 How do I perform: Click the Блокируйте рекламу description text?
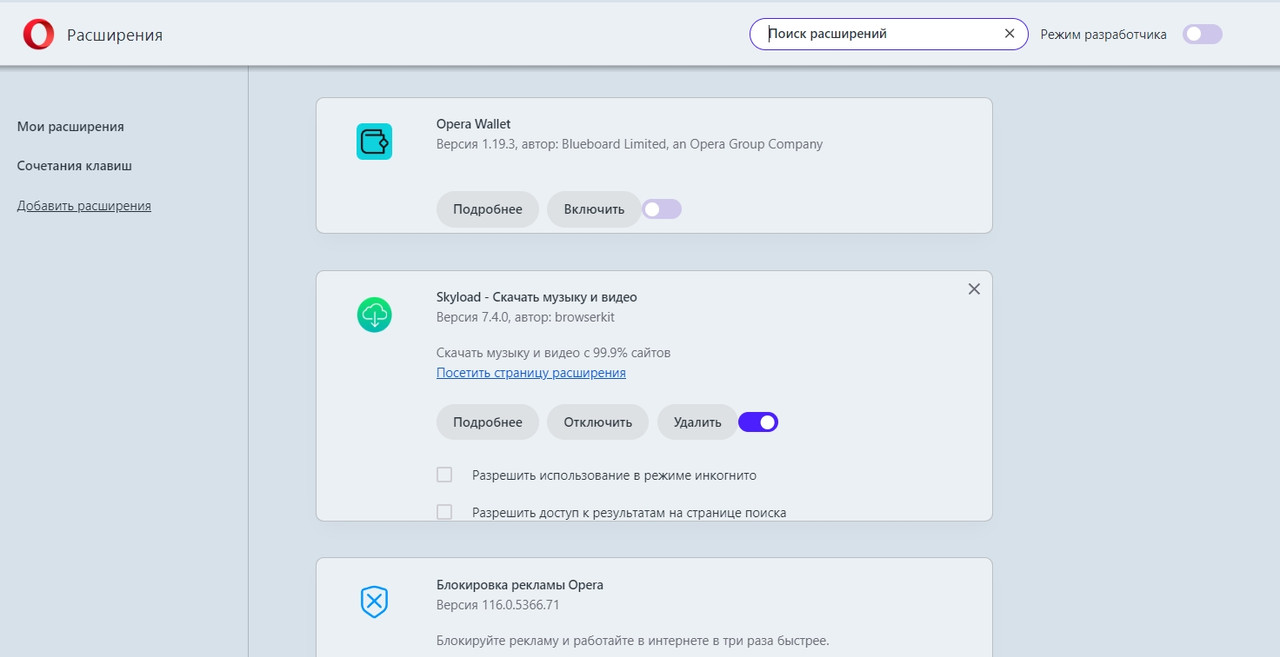coord(633,640)
